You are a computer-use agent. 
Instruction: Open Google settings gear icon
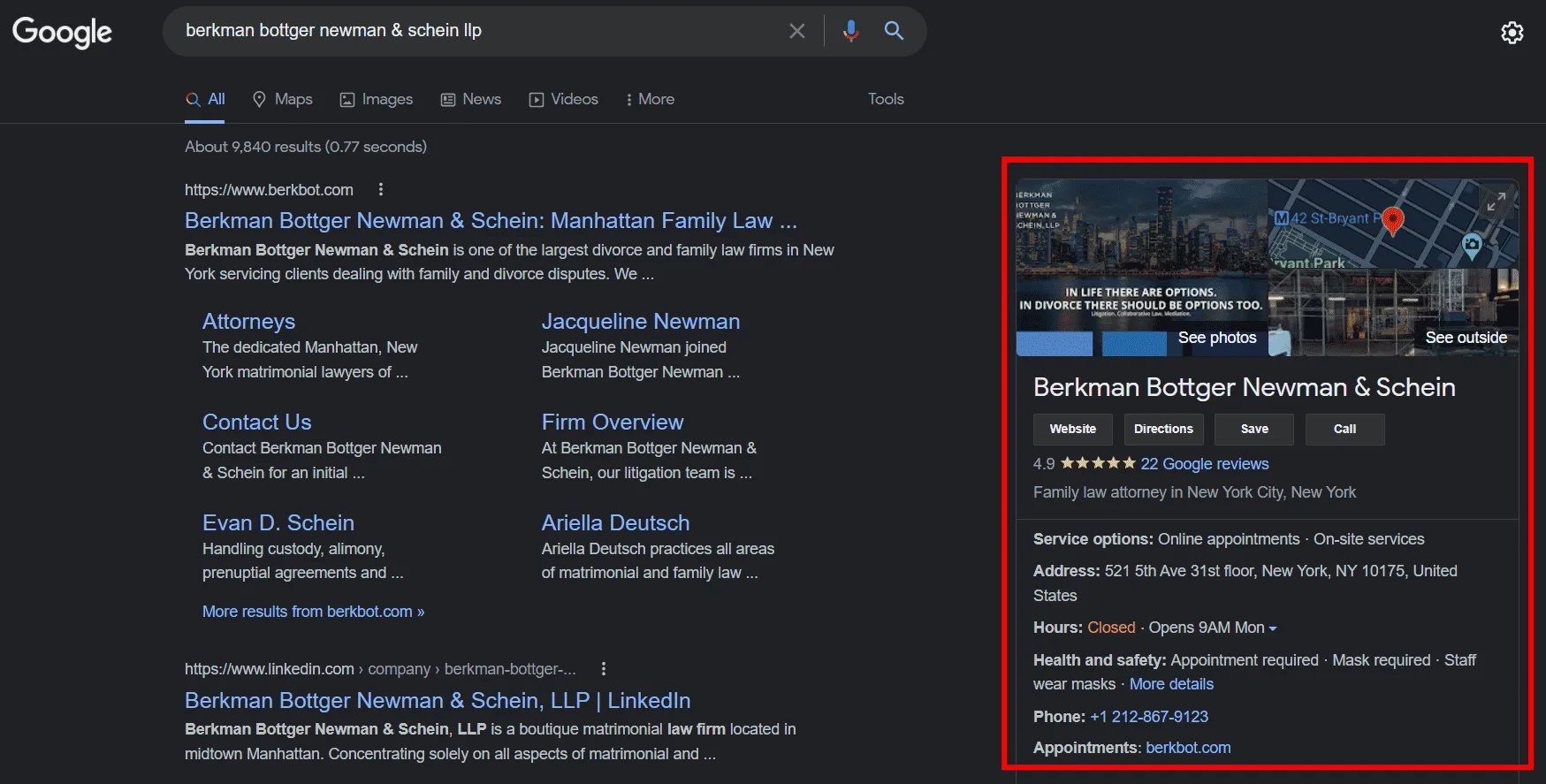[x=1512, y=33]
